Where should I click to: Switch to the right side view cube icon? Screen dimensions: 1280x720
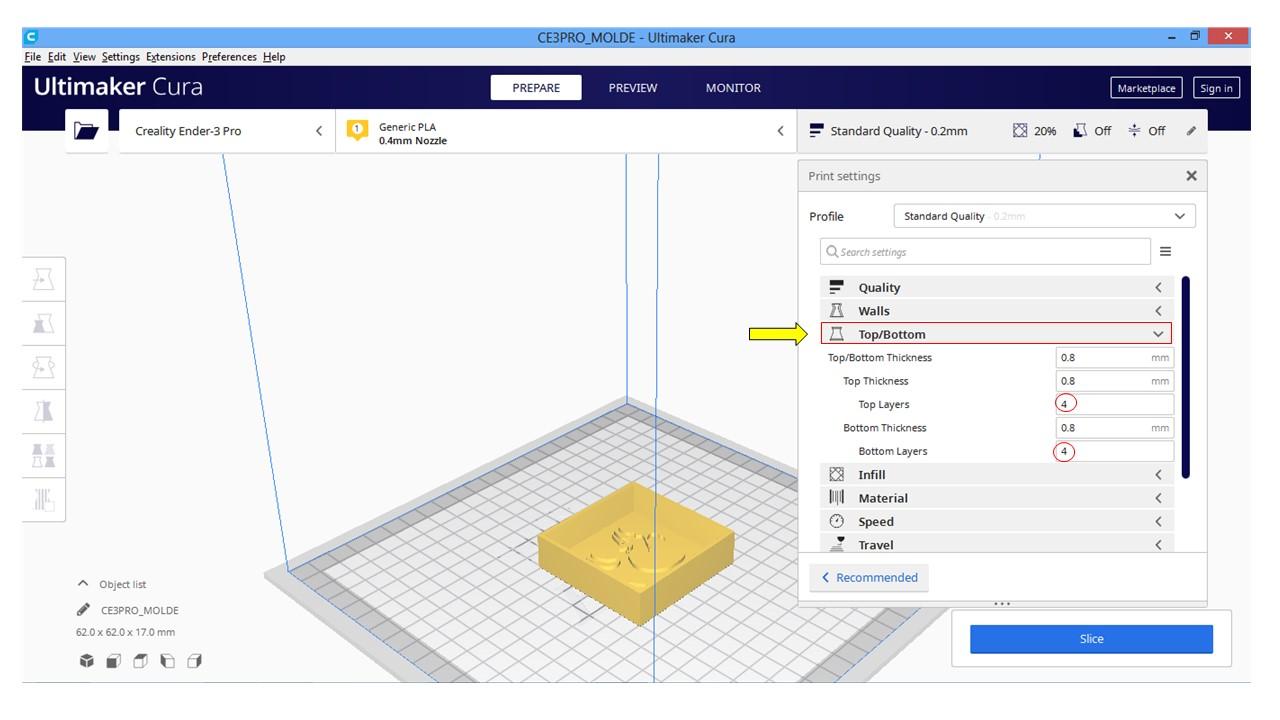(194, 661)
